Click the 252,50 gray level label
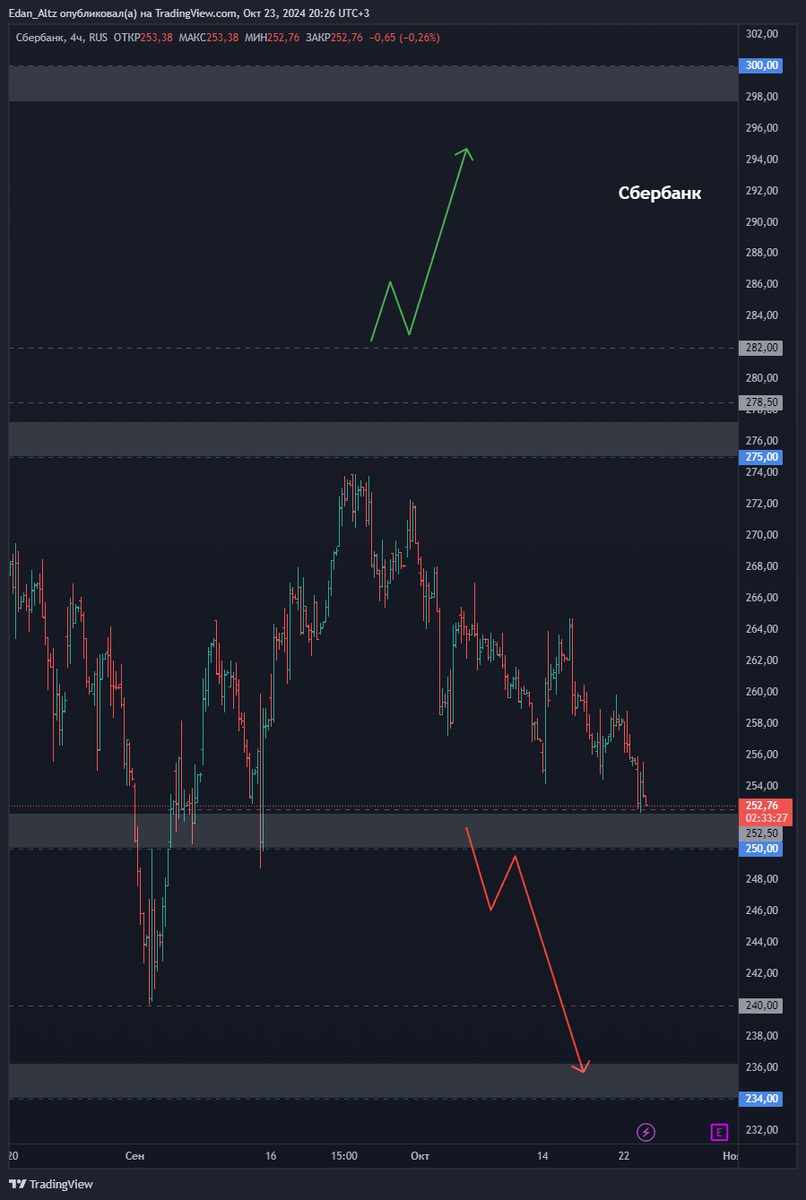 (x=762, y=832)
